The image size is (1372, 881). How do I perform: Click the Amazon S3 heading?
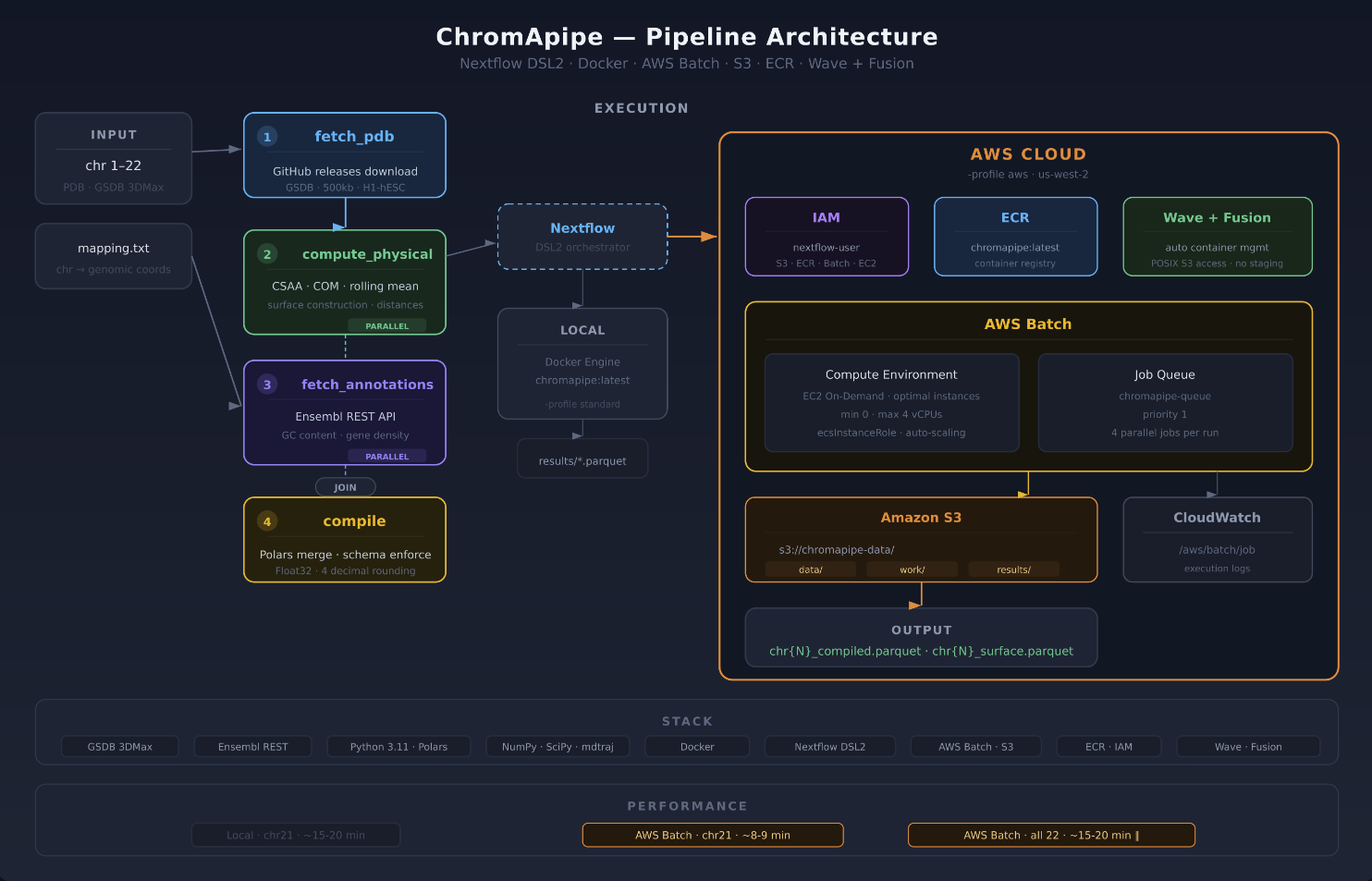coord(921,518)
